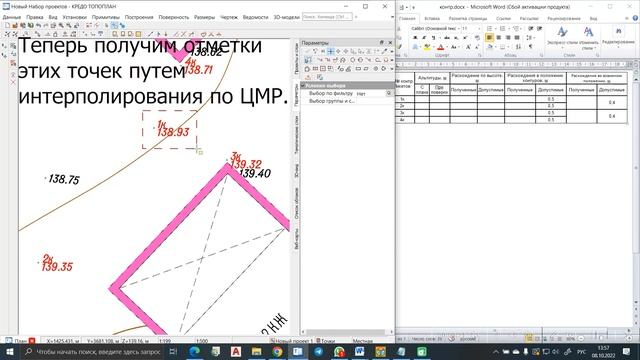Open numbered list options in Word
The height and width of the screenshot is (360, 640).
(x=508, y=28)
